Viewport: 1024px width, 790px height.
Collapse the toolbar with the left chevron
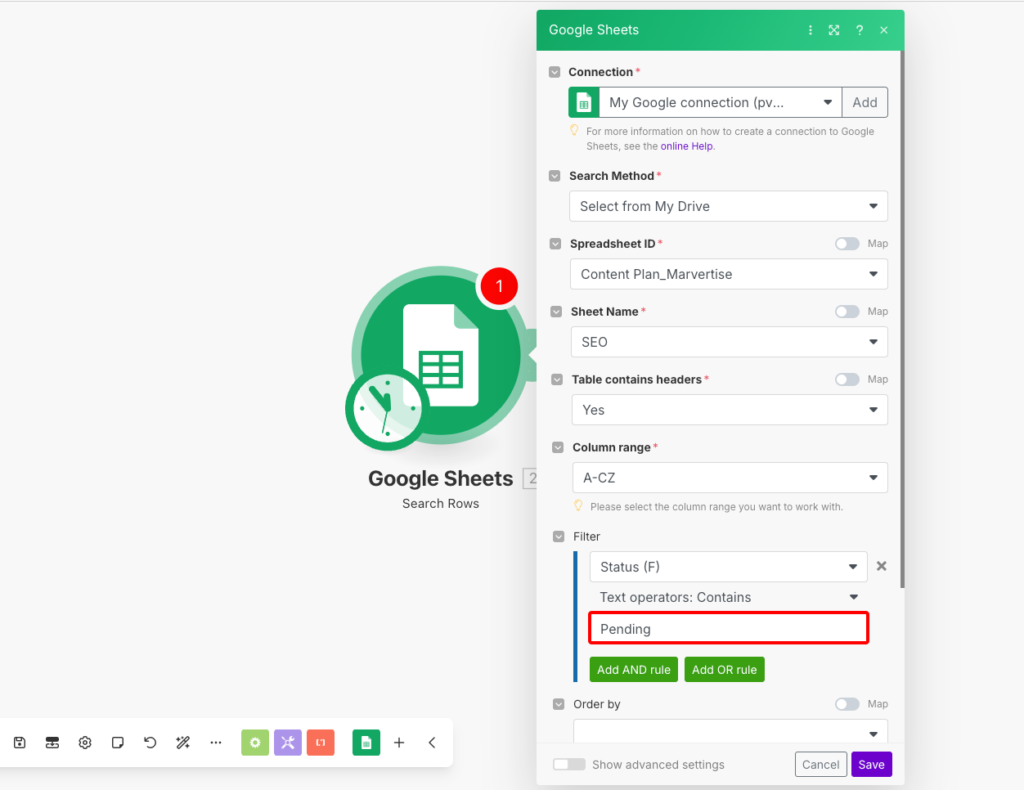pos(432,742)
